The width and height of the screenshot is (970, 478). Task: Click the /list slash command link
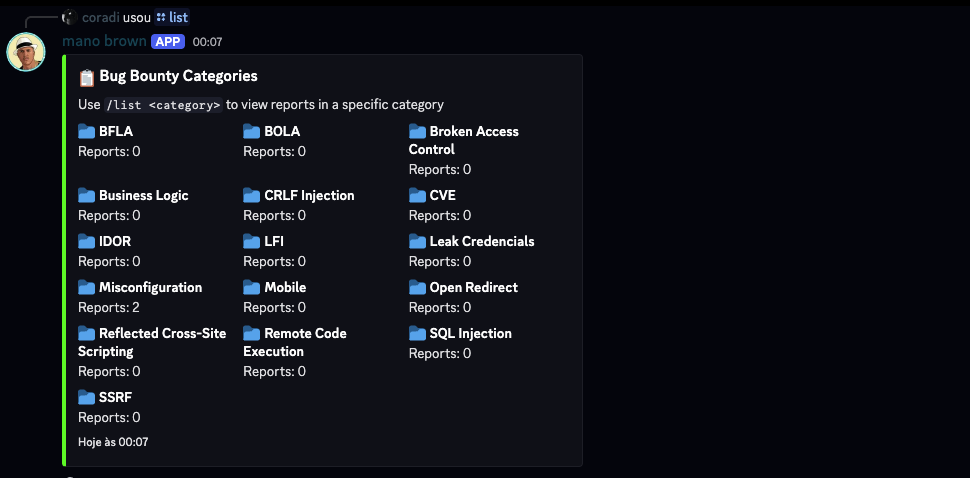point(172,17)
